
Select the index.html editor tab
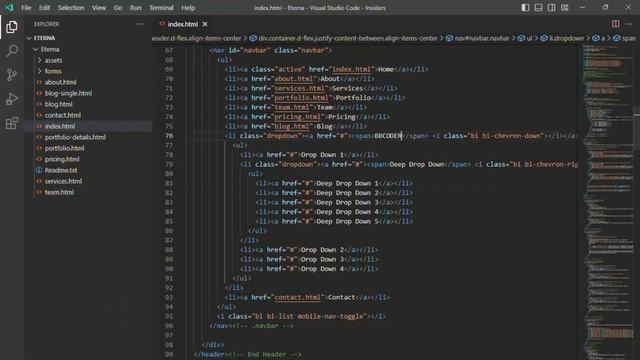point(183,24)
